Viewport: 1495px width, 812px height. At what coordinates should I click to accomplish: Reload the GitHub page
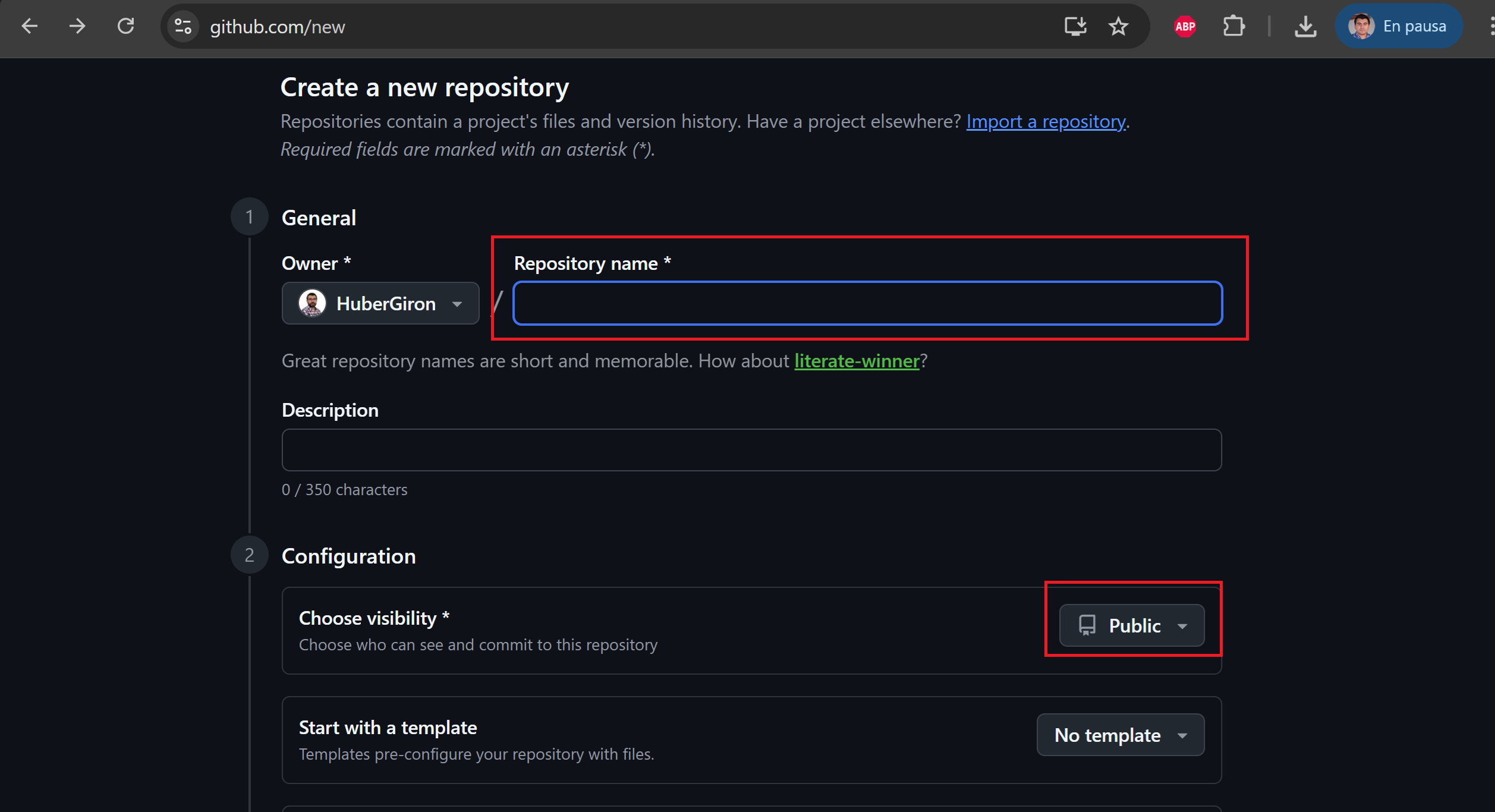(125, 26)
